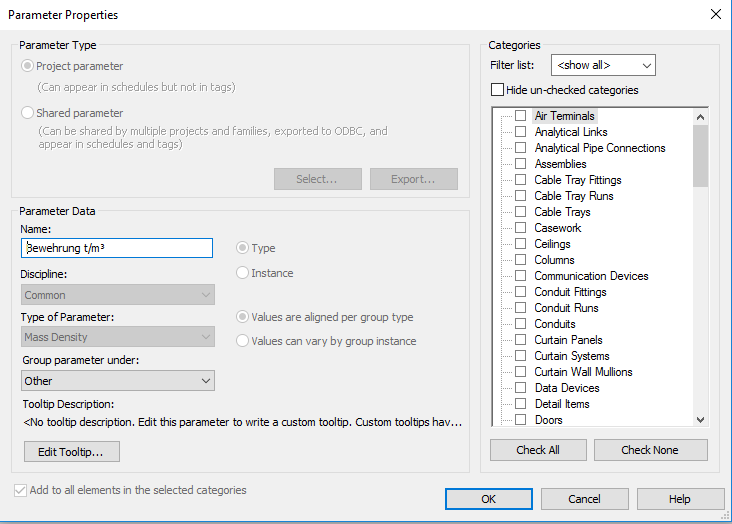
Task: Click the parameter Name input field
Action: [x=117, y=248]
